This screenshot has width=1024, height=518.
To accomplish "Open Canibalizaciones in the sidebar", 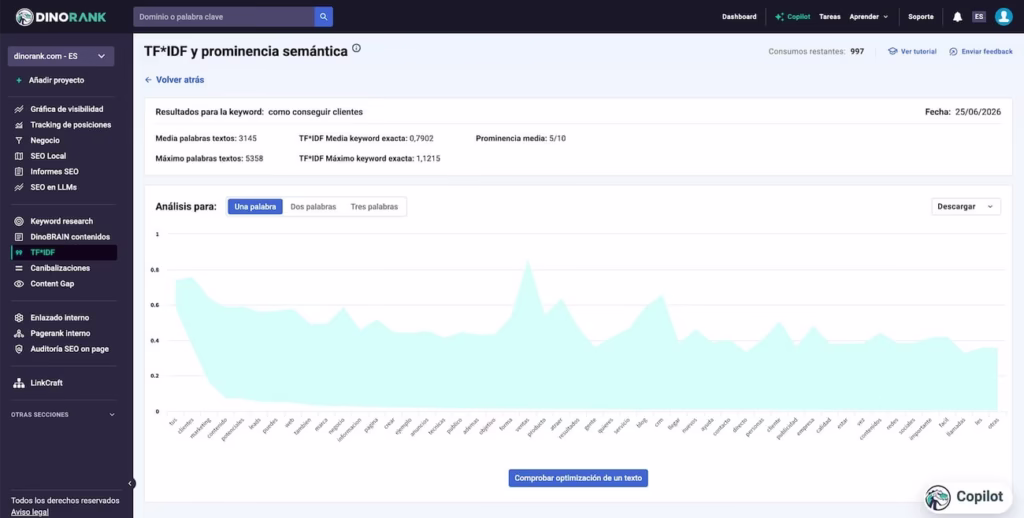I will click(60, 268).
